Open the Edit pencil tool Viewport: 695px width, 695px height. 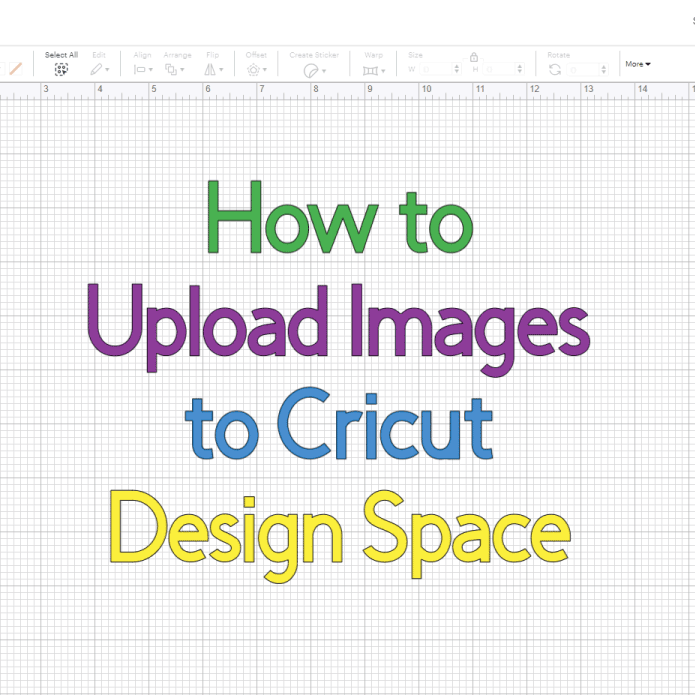point(96,70)
